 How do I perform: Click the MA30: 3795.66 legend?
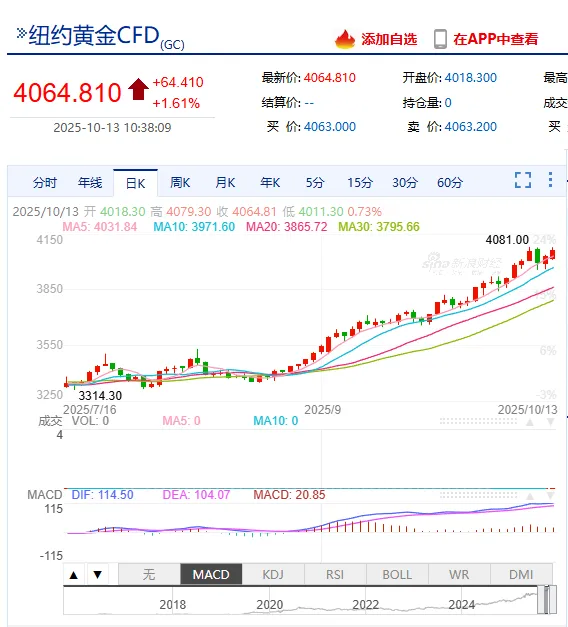[379, 227]
